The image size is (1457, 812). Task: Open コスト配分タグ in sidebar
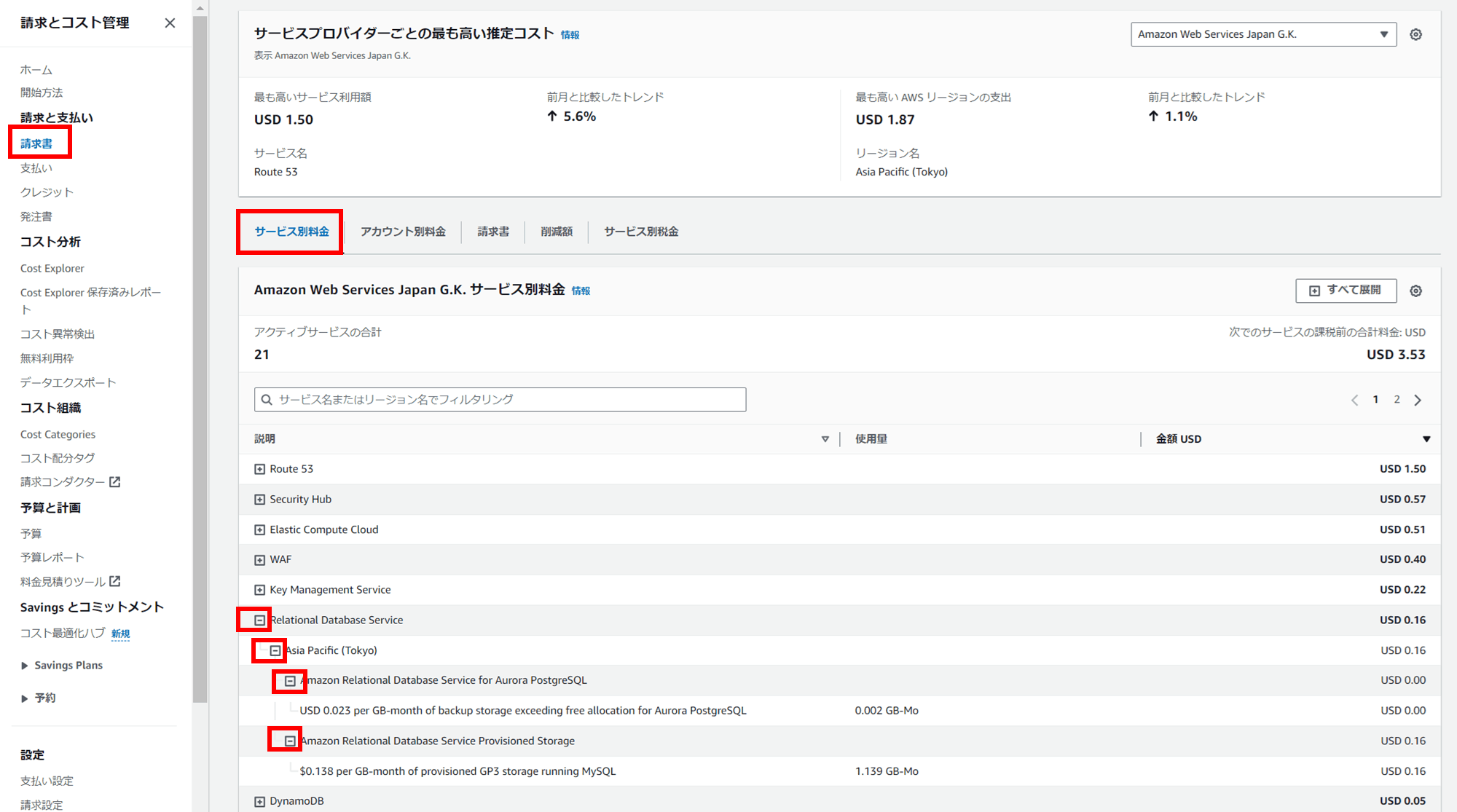click(58, 458)
